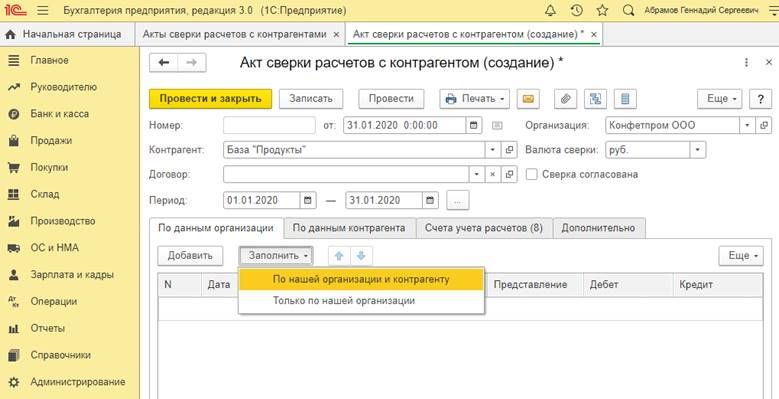Screen dimensions: 779x399
Task: Open the report sheet icon in toolbar
Action: coord(625,99)
